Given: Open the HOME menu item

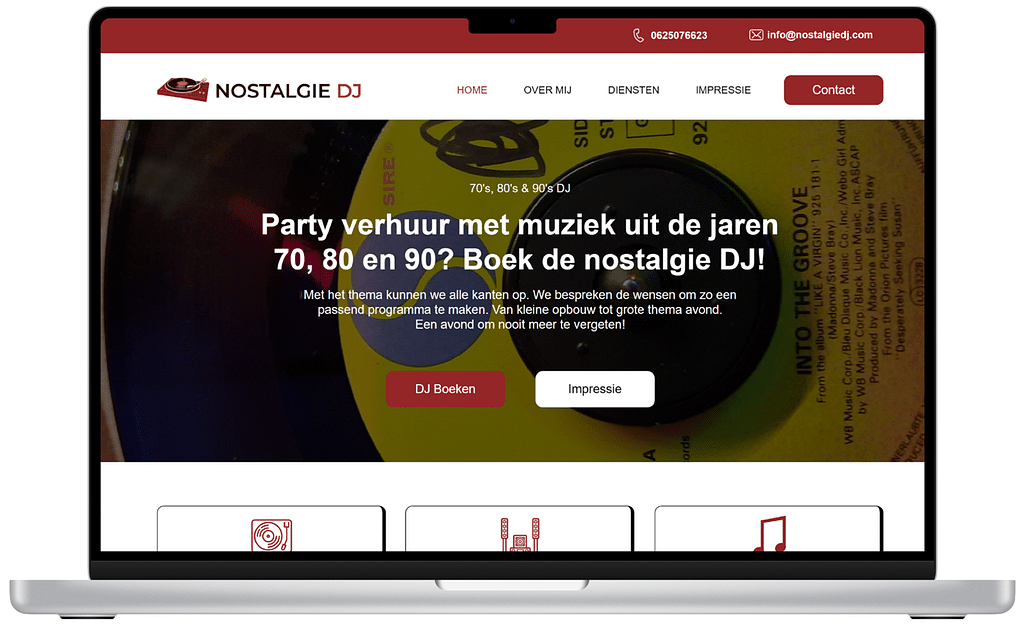Looking at the screenshot, I should (x=472, y=90).
